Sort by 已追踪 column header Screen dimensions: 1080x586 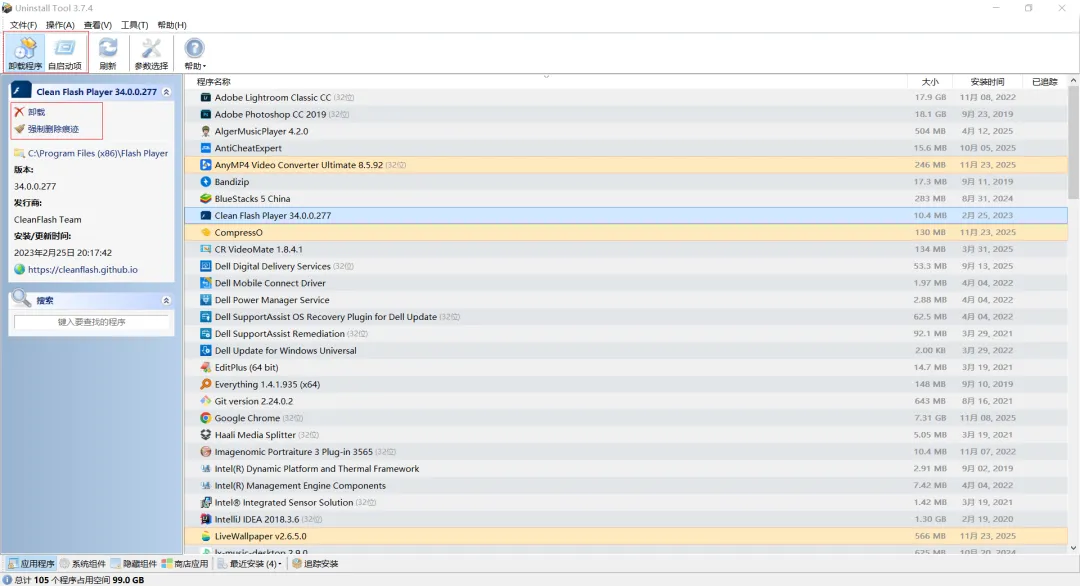point(1044,82)
